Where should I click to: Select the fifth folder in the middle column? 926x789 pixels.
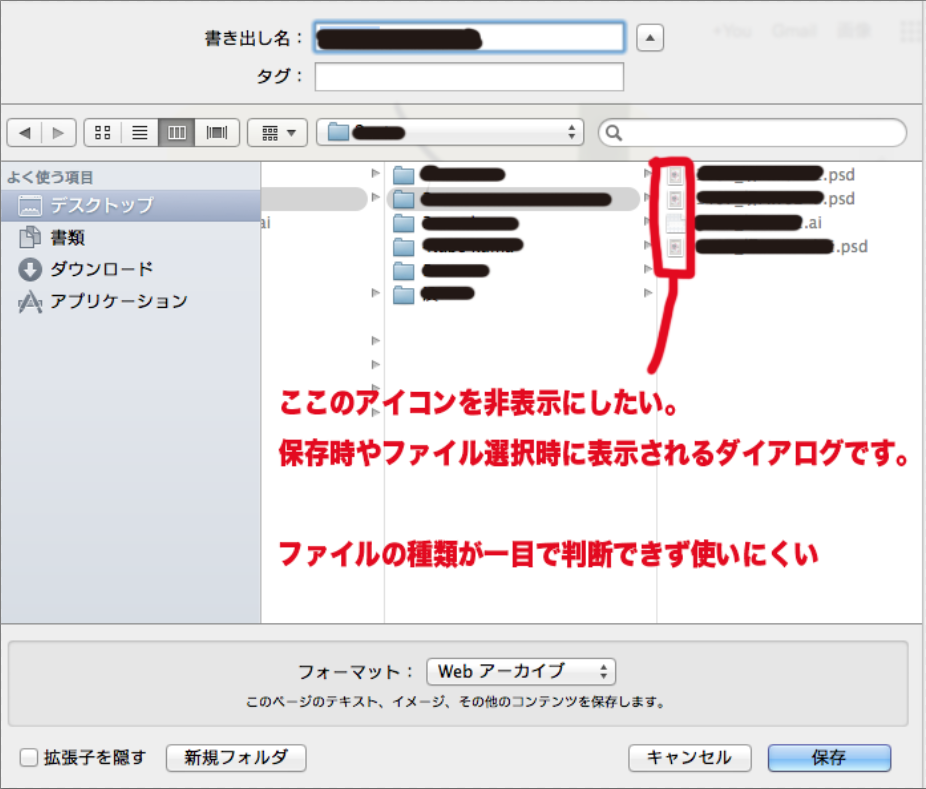(513, 271)
